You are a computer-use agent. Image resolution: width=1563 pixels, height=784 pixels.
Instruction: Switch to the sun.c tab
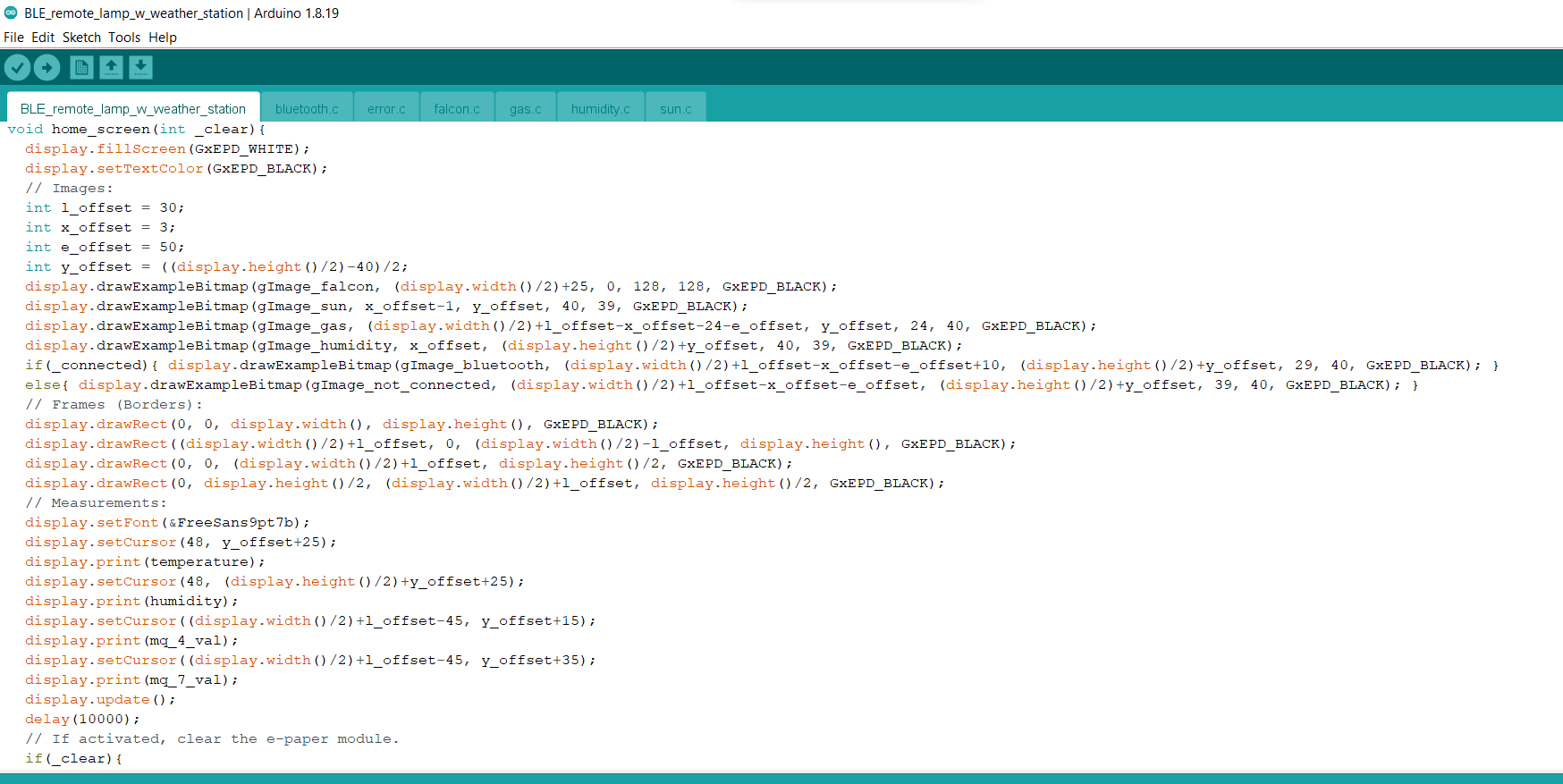676,108
